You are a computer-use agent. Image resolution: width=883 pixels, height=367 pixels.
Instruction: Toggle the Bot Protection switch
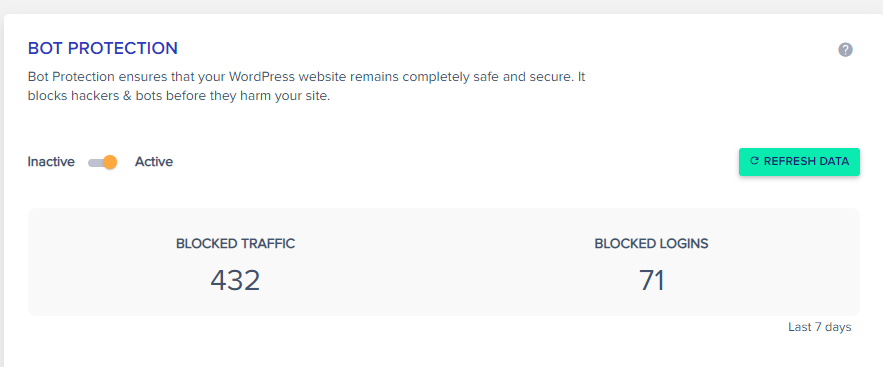coord(102,162)
